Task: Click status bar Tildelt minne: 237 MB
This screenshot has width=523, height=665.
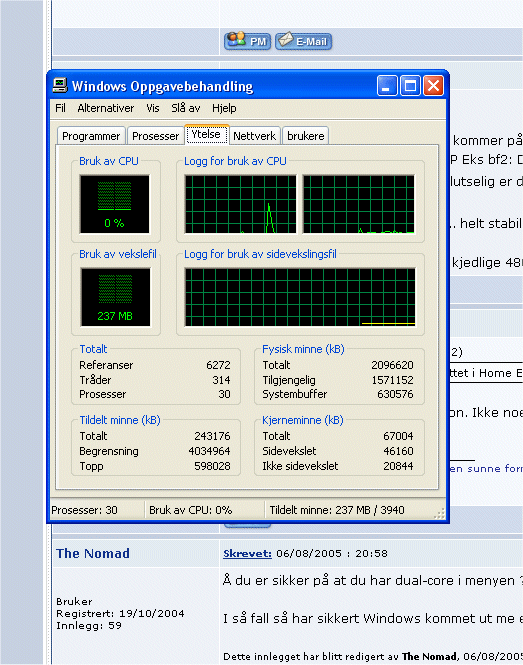Action: pos(337,510)
